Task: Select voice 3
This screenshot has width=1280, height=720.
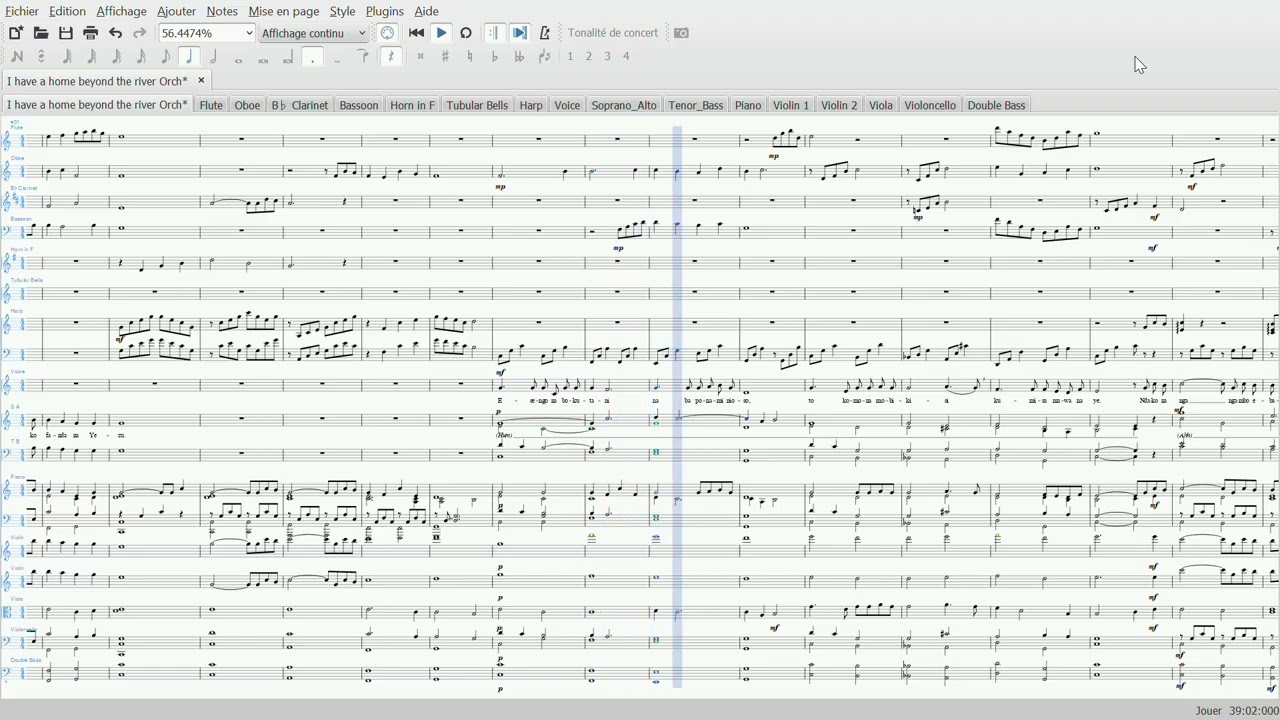Action: [607, 57]
